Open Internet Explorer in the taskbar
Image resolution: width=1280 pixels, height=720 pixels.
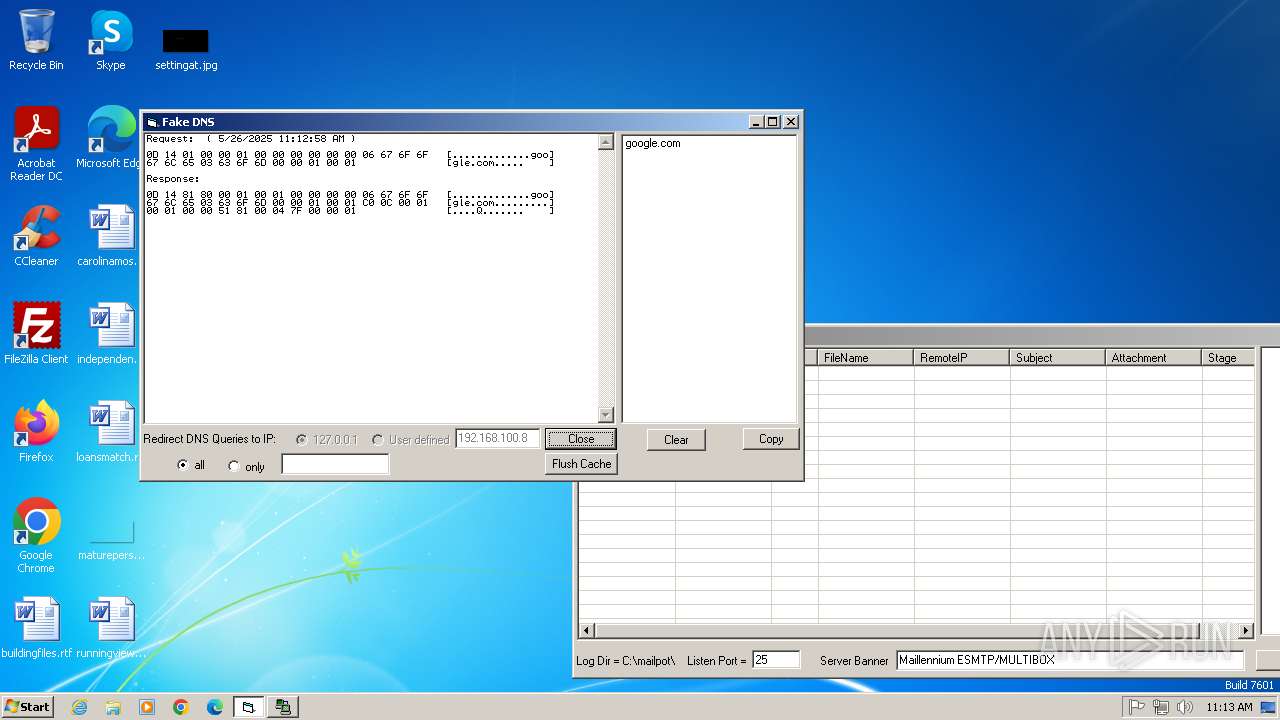(79, 707)
